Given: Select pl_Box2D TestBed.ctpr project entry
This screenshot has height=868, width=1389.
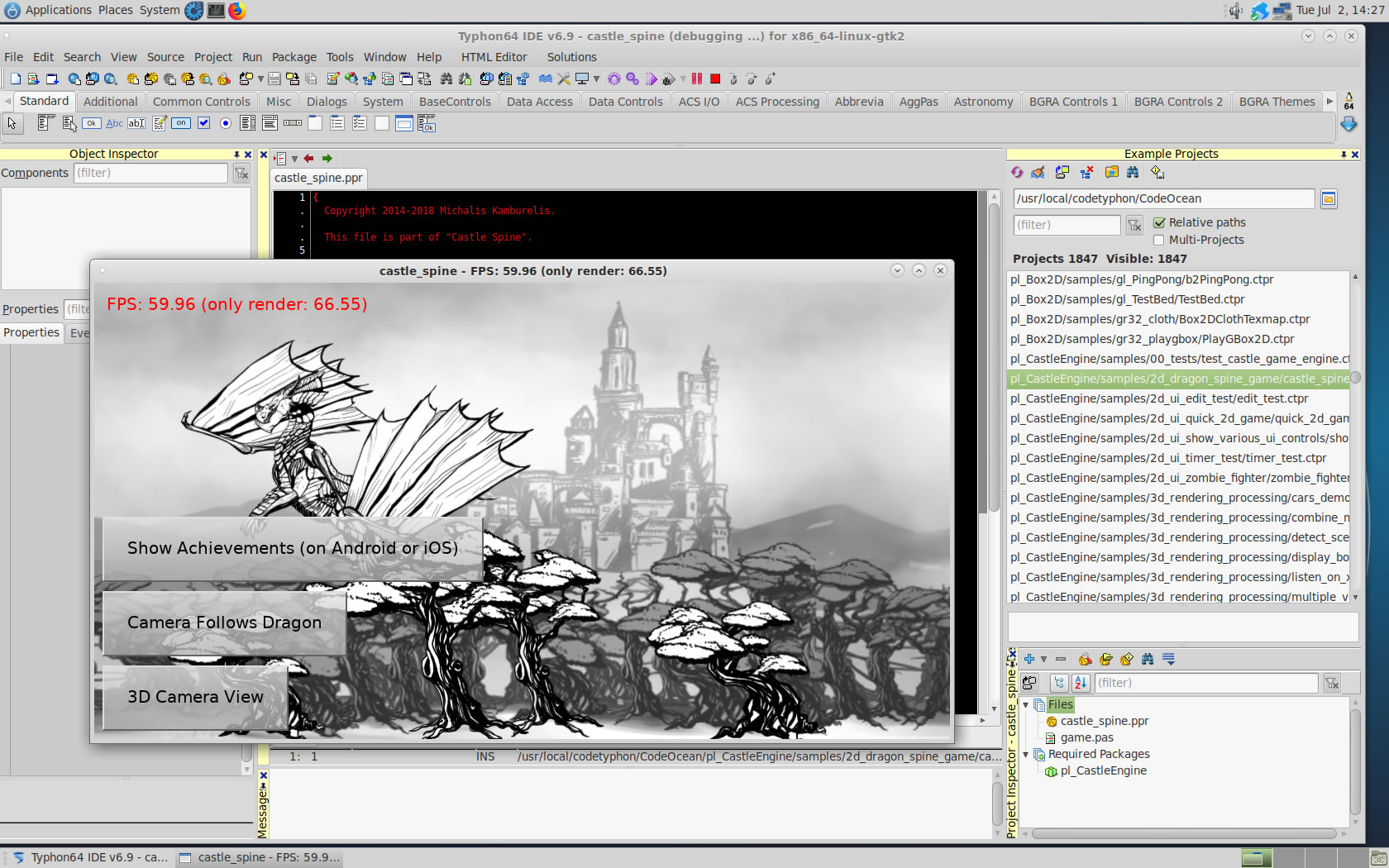Looking at the screenshot, I should (x=1127, y=299).
